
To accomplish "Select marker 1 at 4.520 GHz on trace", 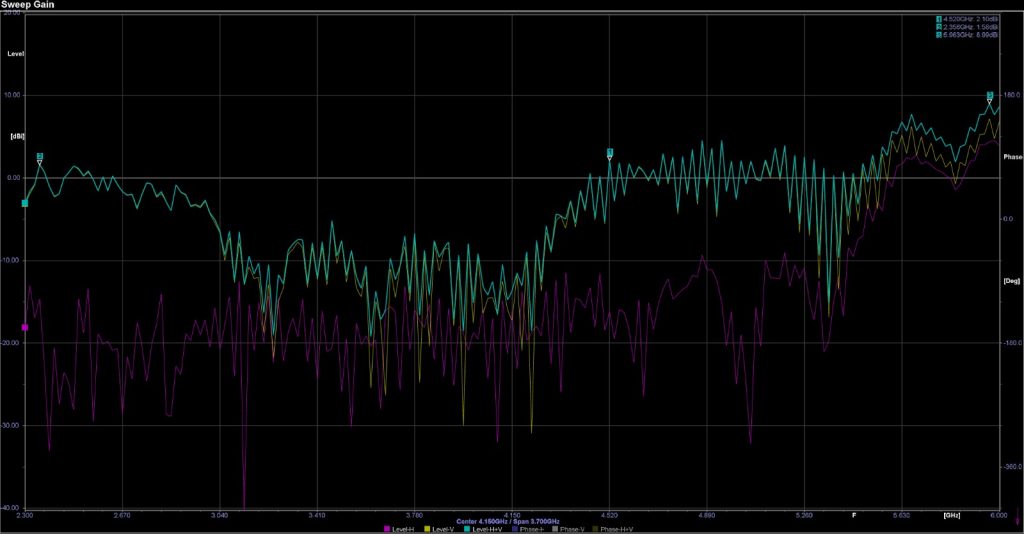I will coord(610,153).
